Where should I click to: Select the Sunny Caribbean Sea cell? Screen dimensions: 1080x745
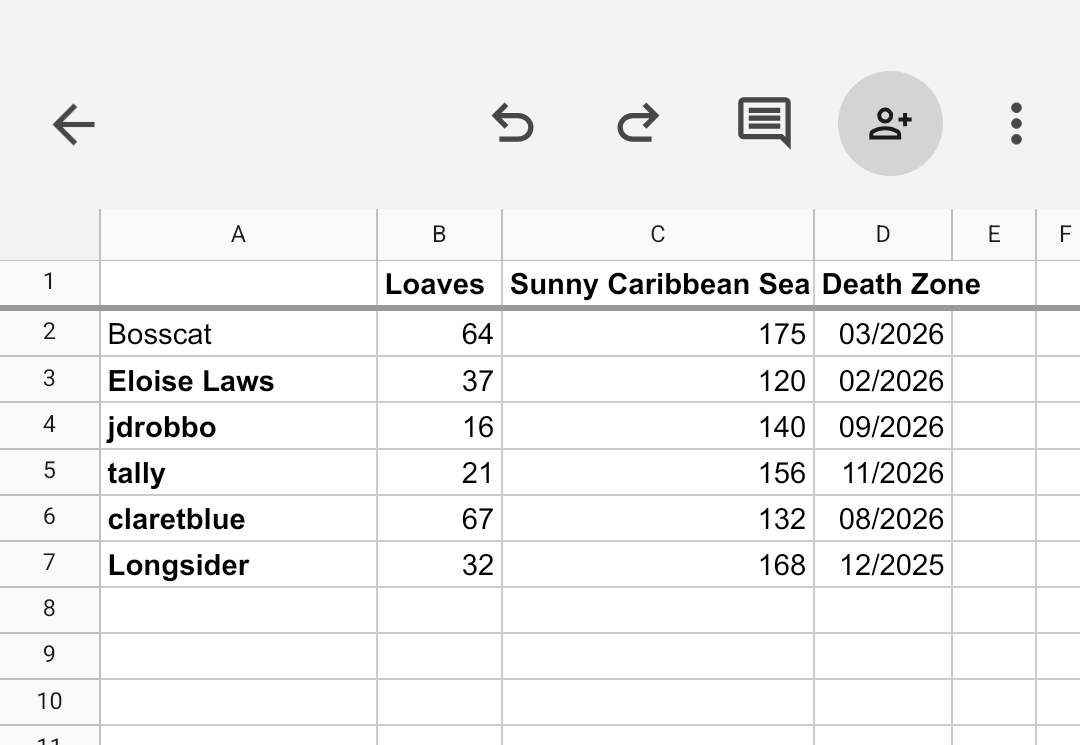click(x=658, y=285)
